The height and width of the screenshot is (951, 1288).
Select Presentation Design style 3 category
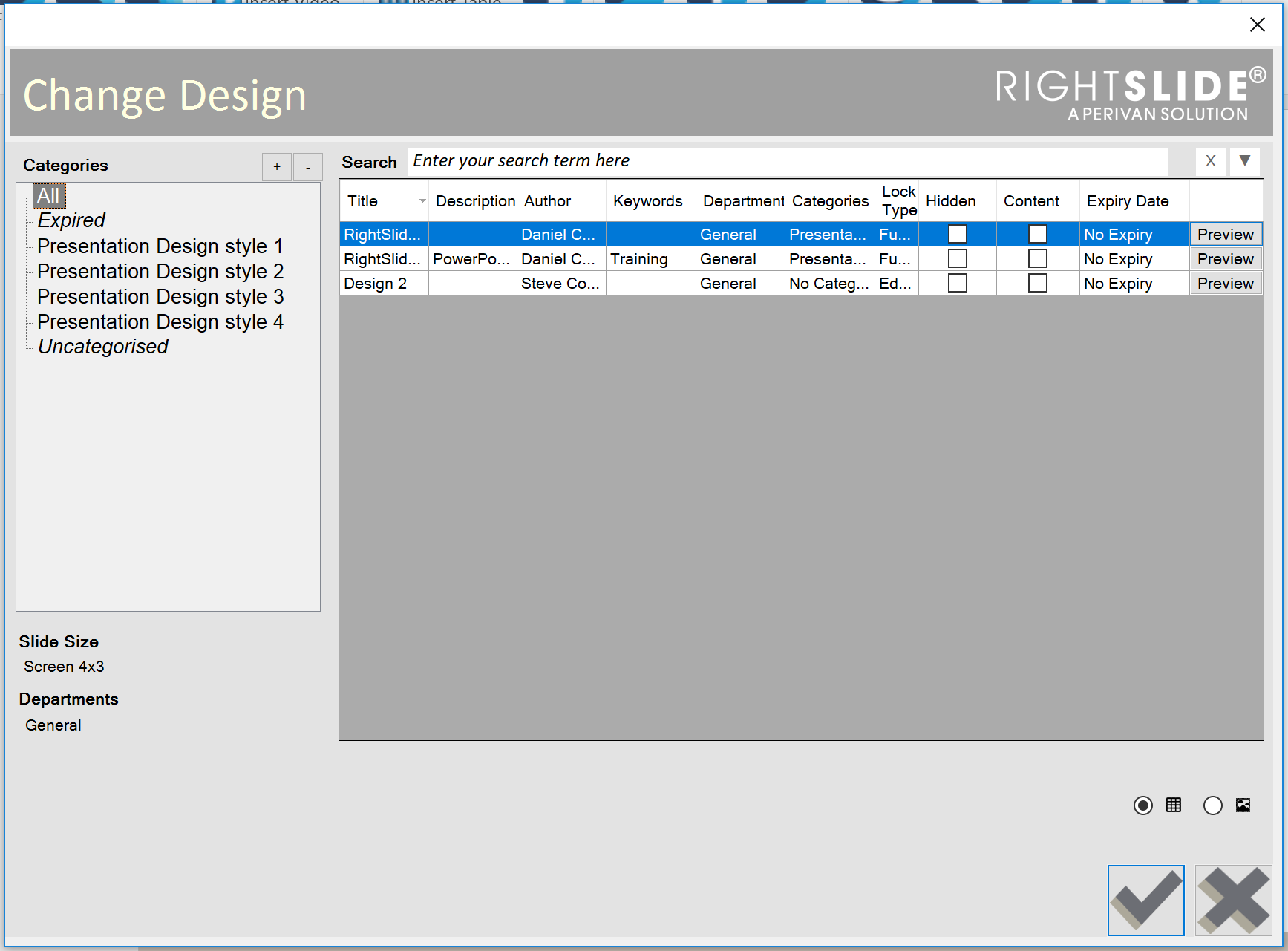[x=160, y=296]
